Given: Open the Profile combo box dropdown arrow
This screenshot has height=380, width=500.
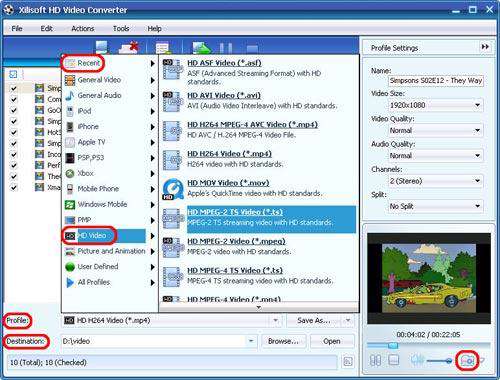Looking at the screenshot, I should [x=276, y=321].
